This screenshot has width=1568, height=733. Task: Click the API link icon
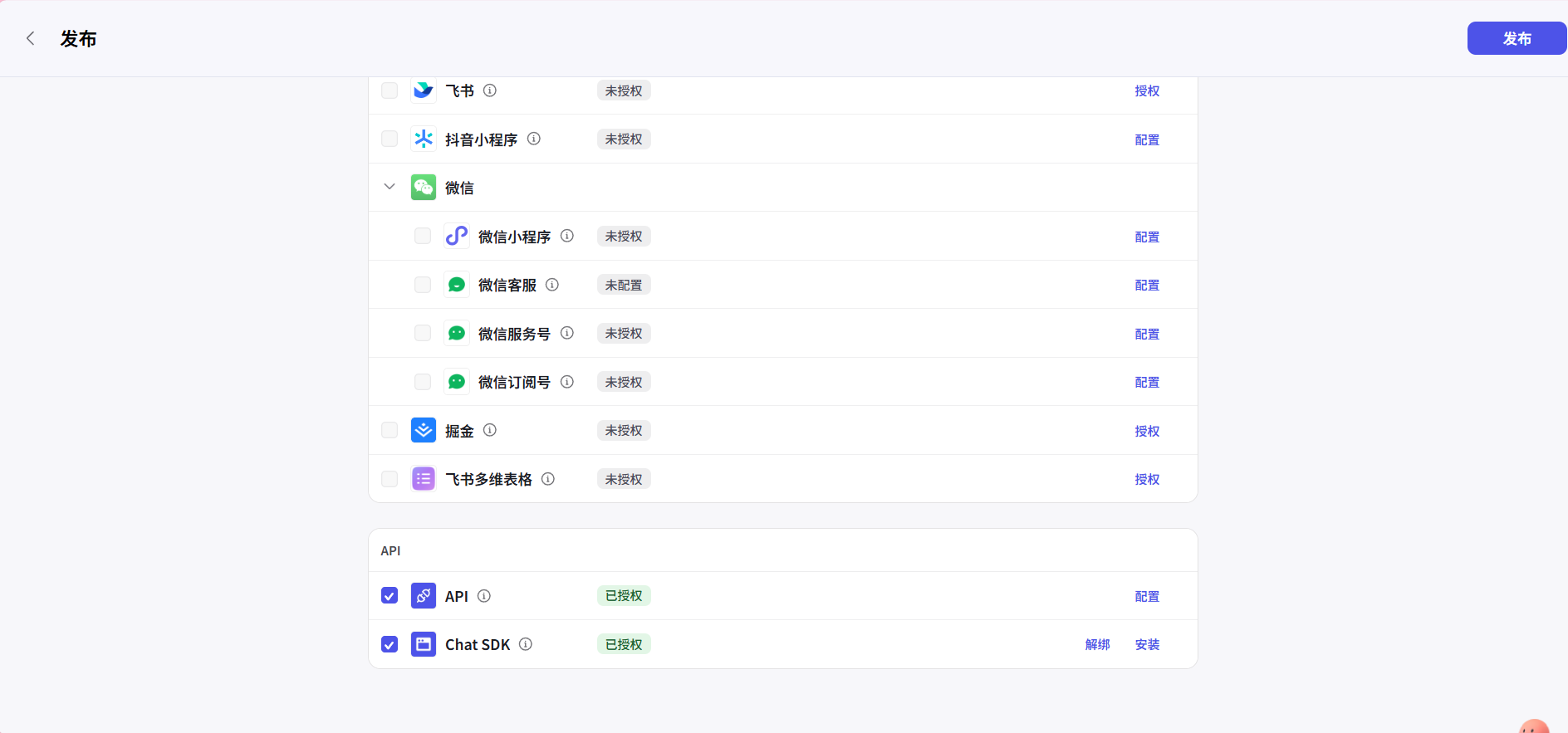424,596
